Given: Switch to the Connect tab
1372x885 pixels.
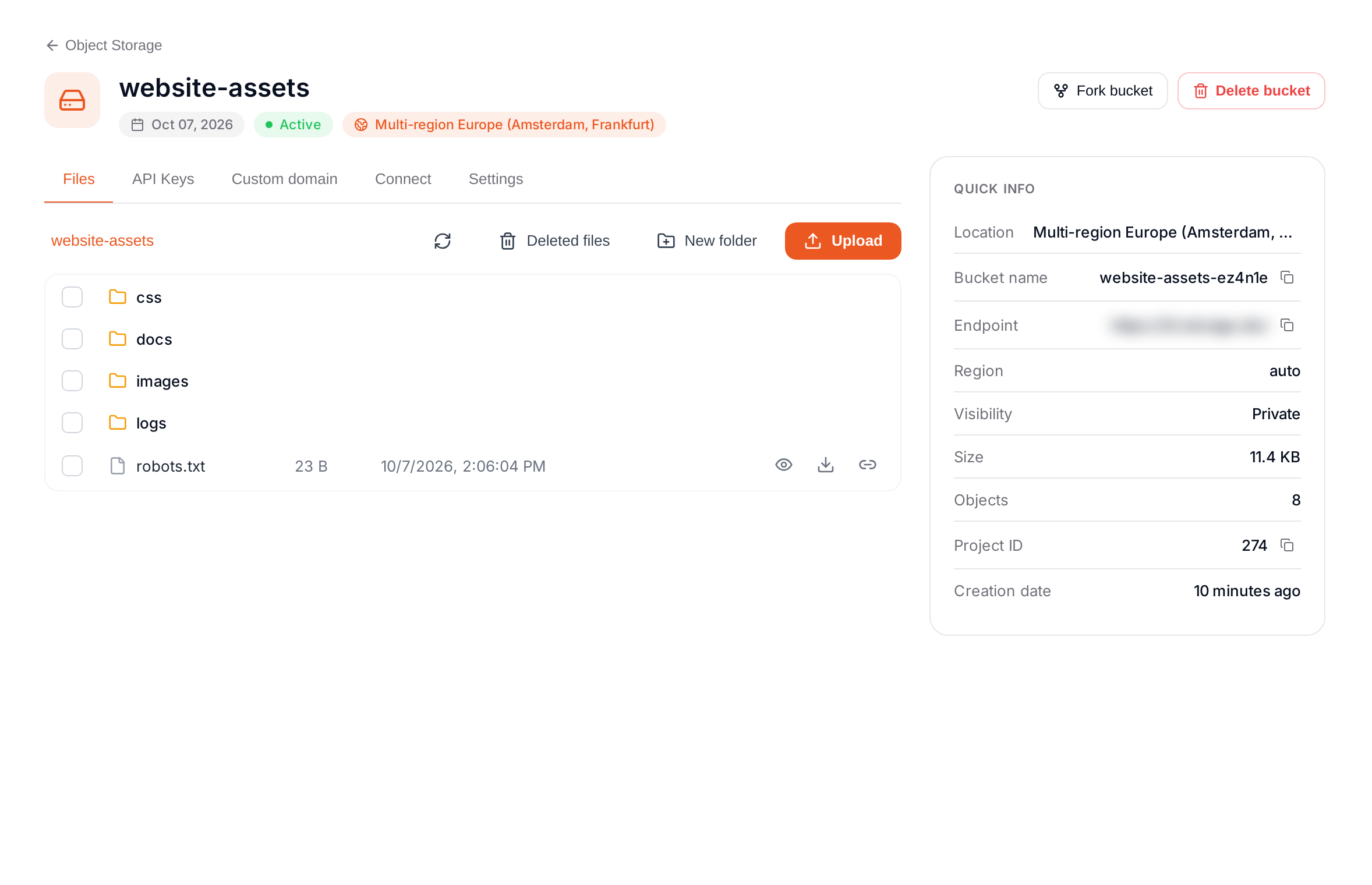Looking at the screenshot, I should point(403,179).
